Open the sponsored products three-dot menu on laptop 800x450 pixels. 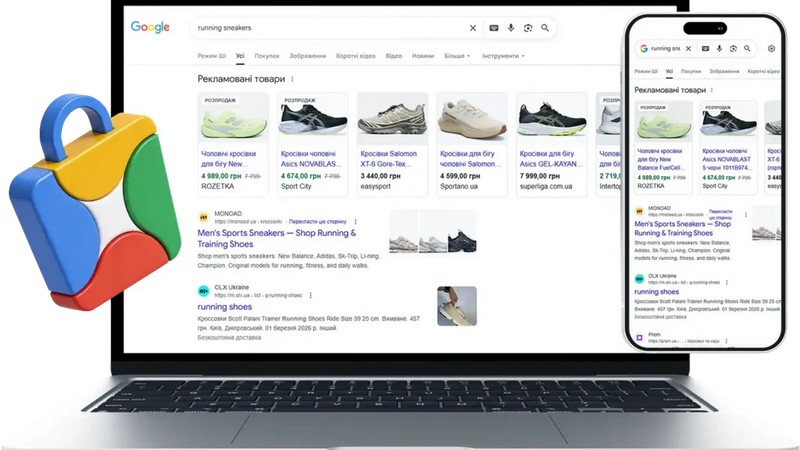pos(292,79)
